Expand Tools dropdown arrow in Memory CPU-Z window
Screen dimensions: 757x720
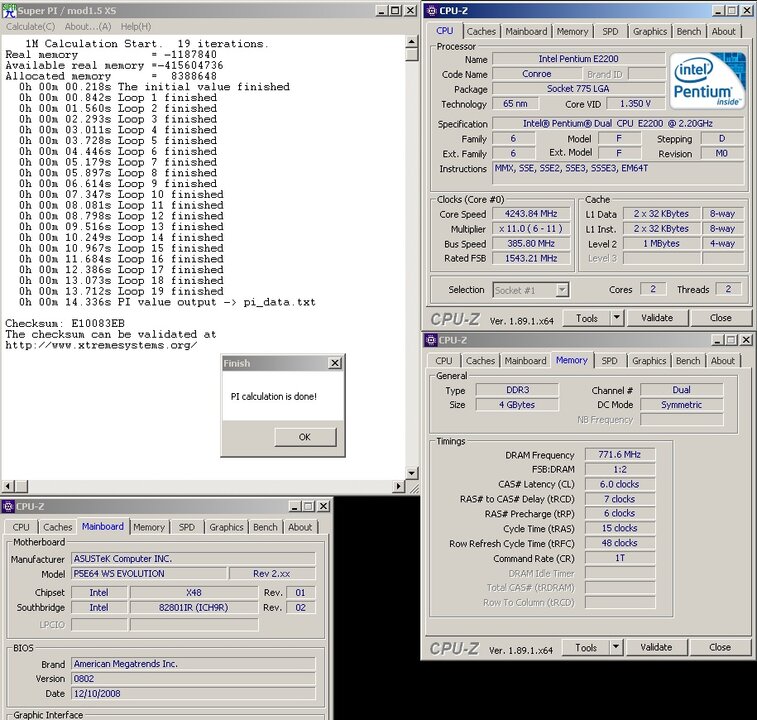point(616,648)
